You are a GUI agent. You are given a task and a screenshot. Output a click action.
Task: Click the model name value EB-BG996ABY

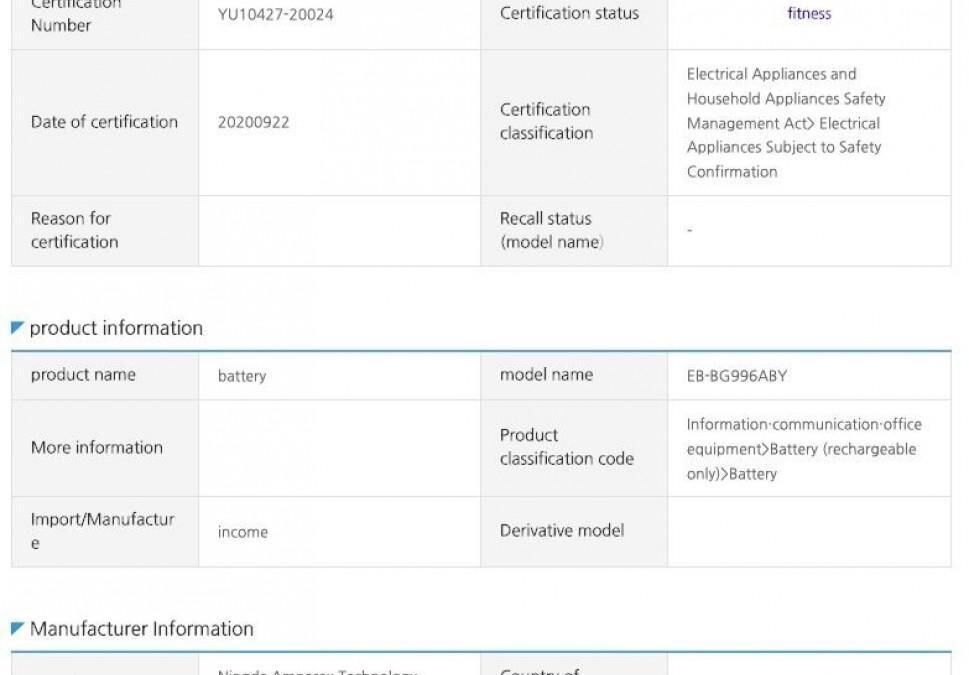[x=737, y=376]
